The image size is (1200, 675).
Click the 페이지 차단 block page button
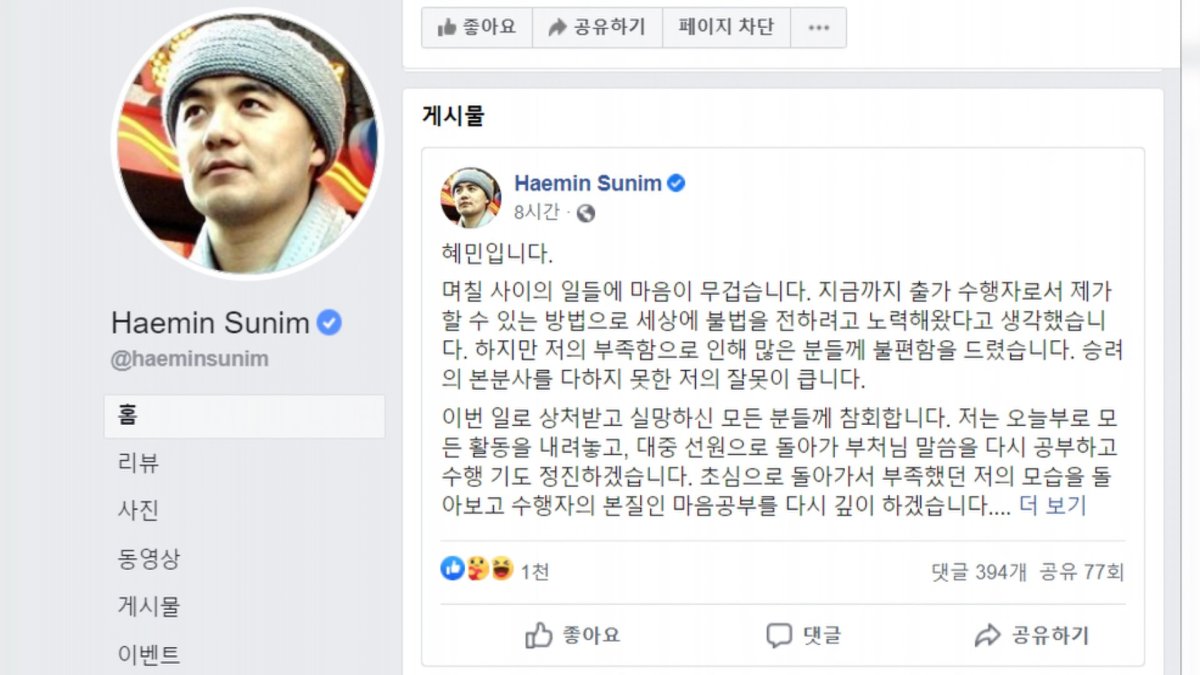(x=726, y=28)
